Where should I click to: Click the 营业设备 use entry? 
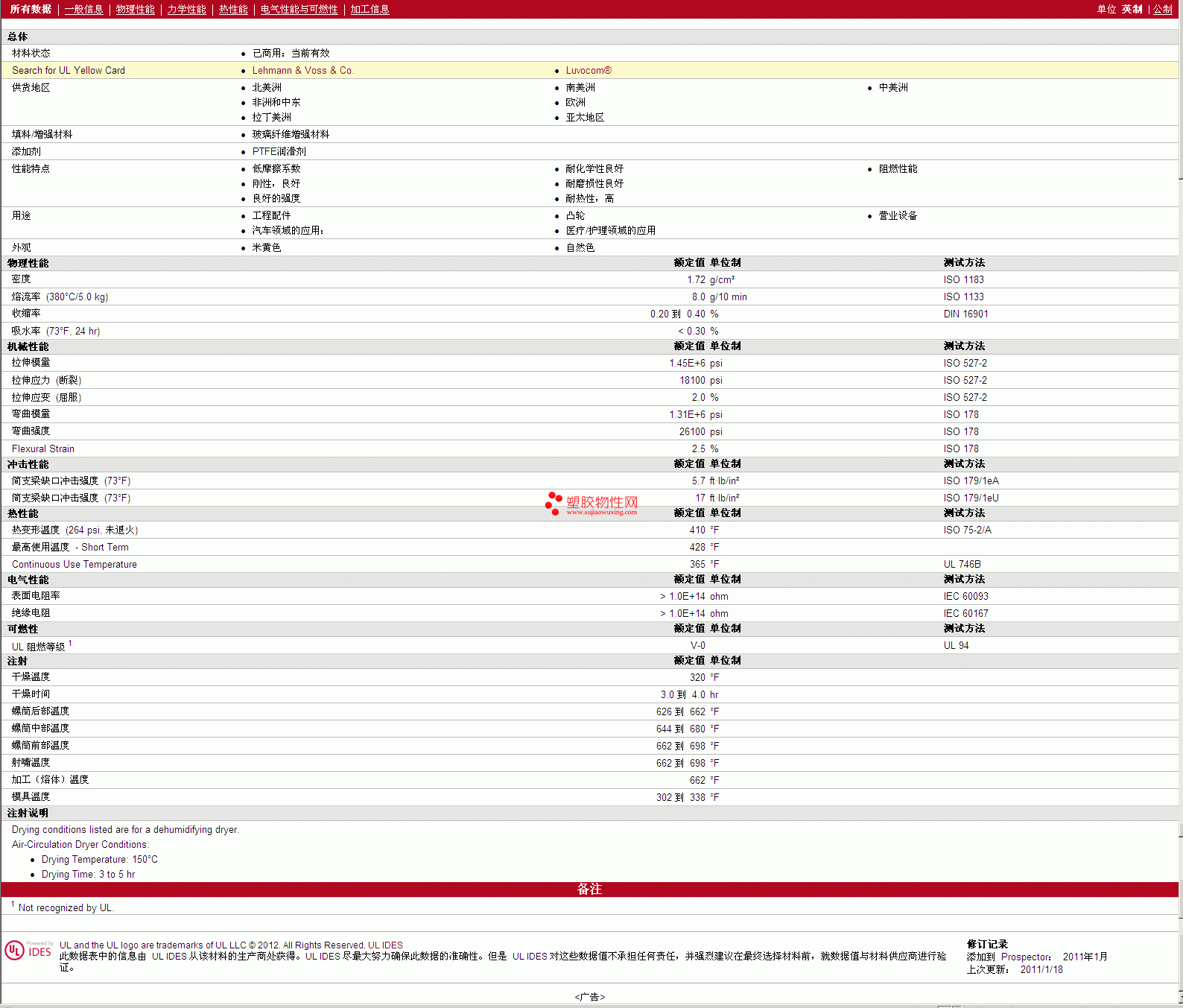pos(898,215)
